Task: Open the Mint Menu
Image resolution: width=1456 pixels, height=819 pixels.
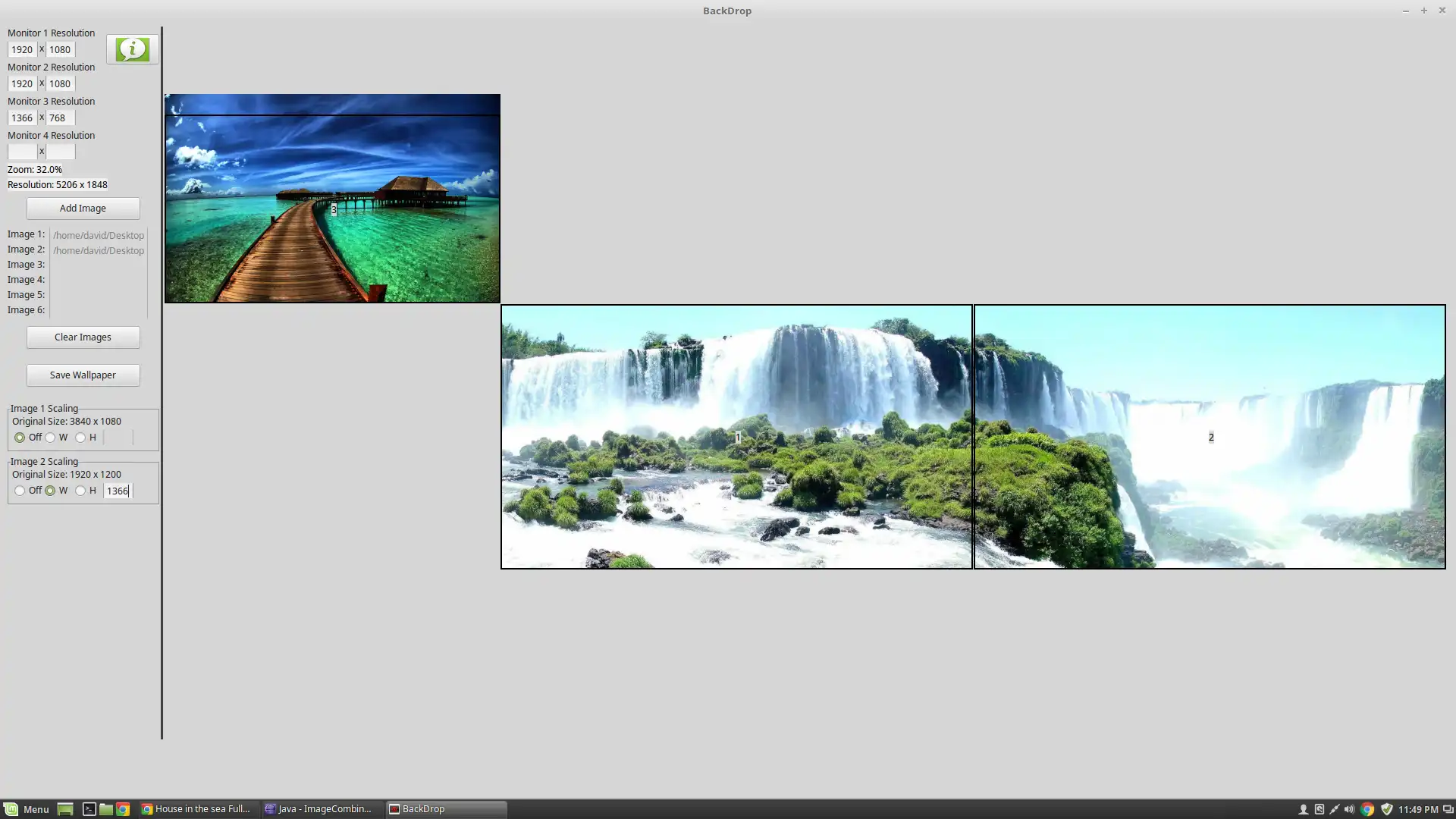Action: pos(26,809)
